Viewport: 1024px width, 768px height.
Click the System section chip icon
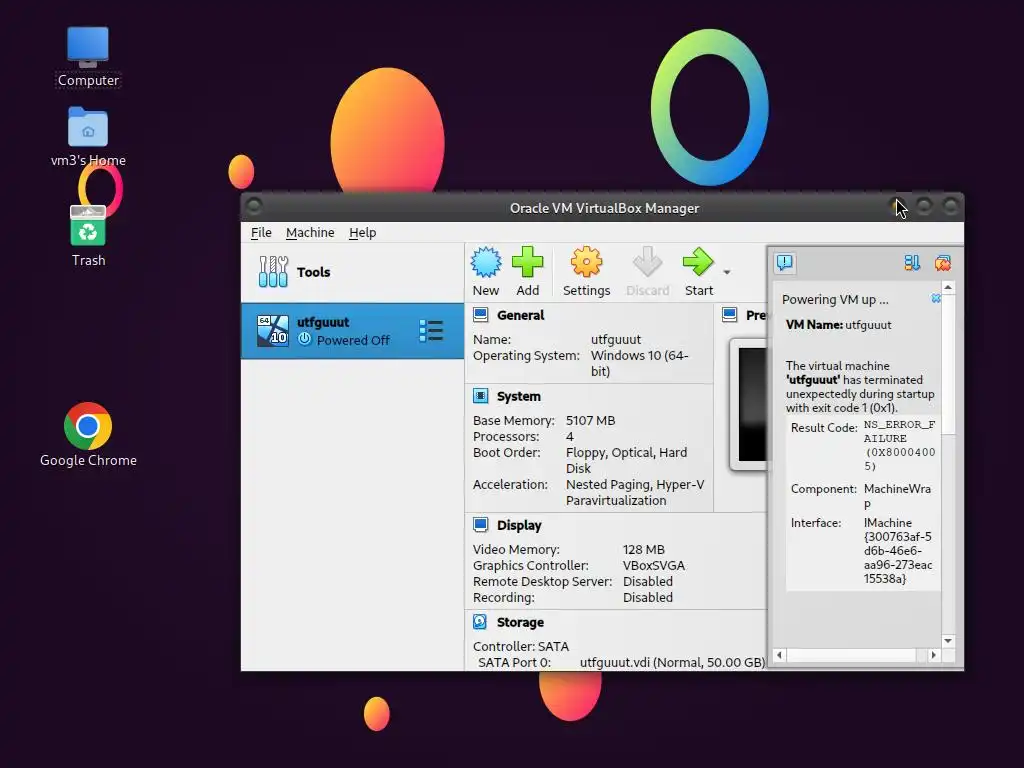click(x=481, y=396)
